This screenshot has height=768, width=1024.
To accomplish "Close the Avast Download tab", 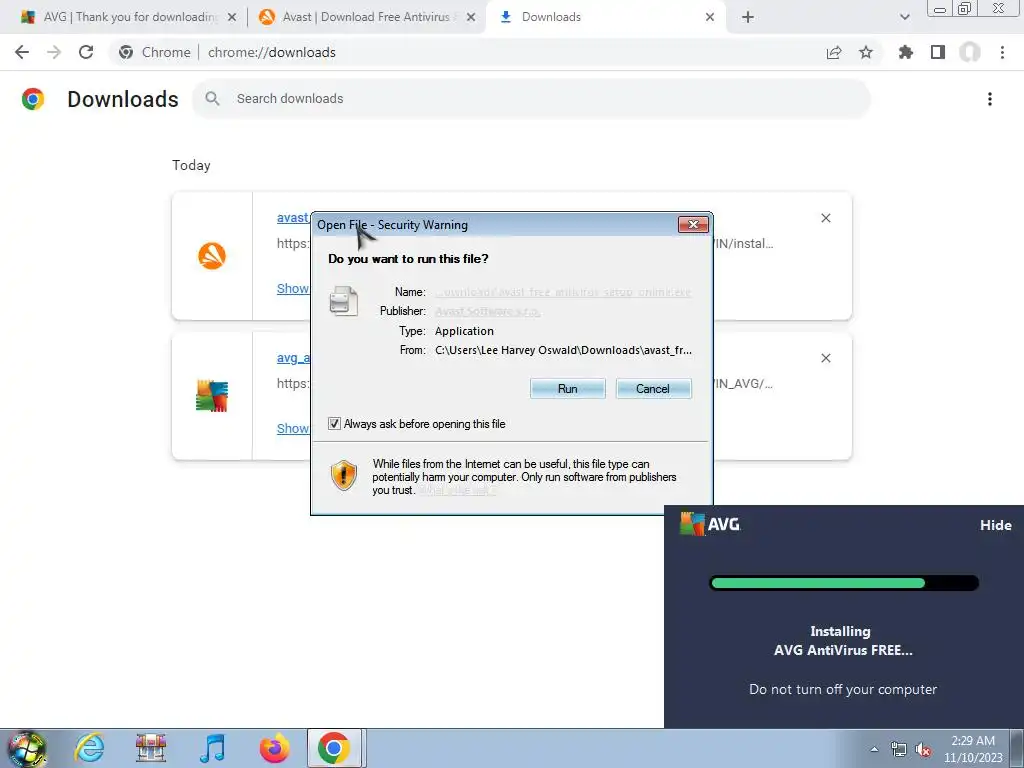I will tap(470, 17).
